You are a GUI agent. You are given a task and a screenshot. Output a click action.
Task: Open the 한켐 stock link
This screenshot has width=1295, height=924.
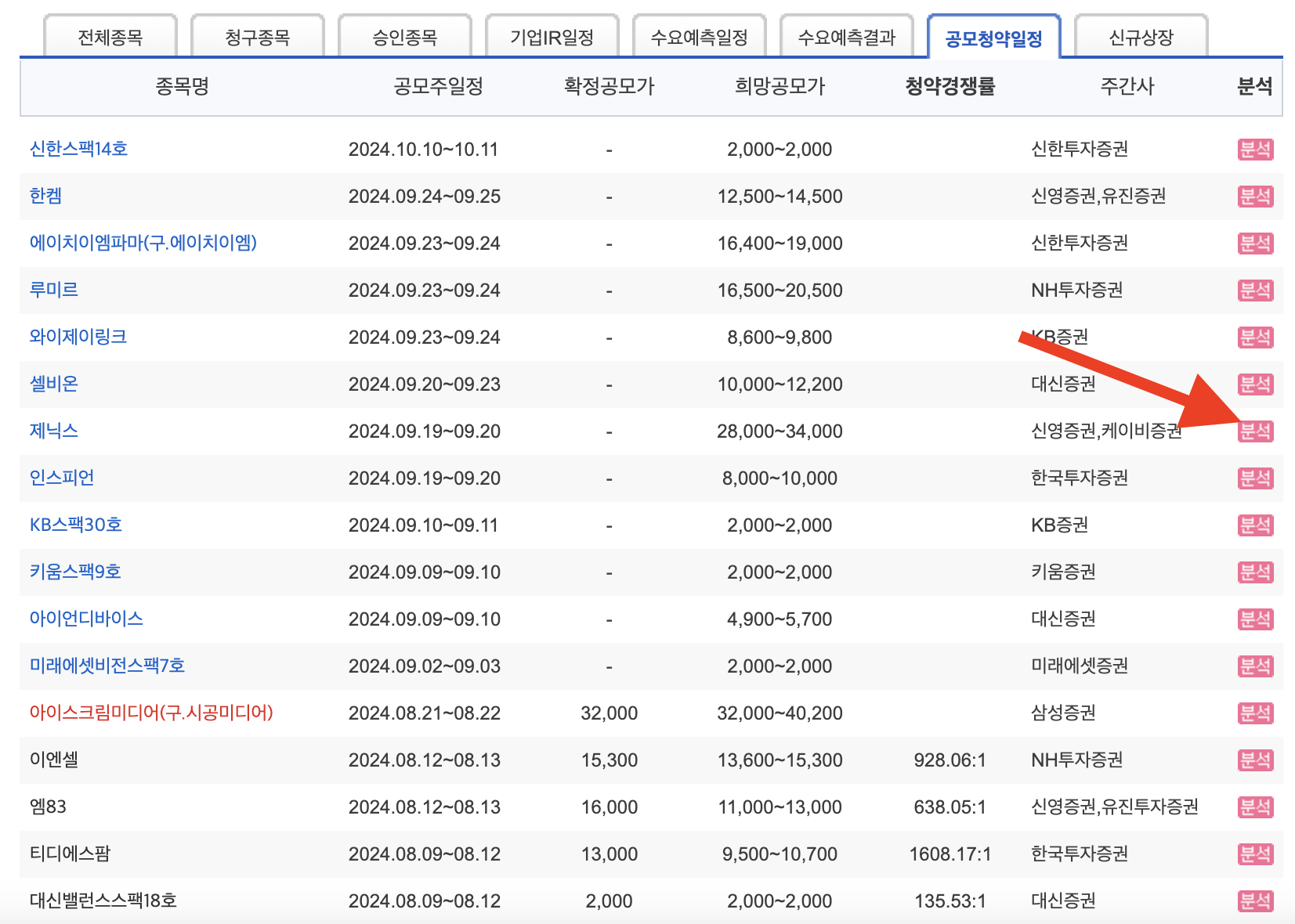[x=45, y=196]
